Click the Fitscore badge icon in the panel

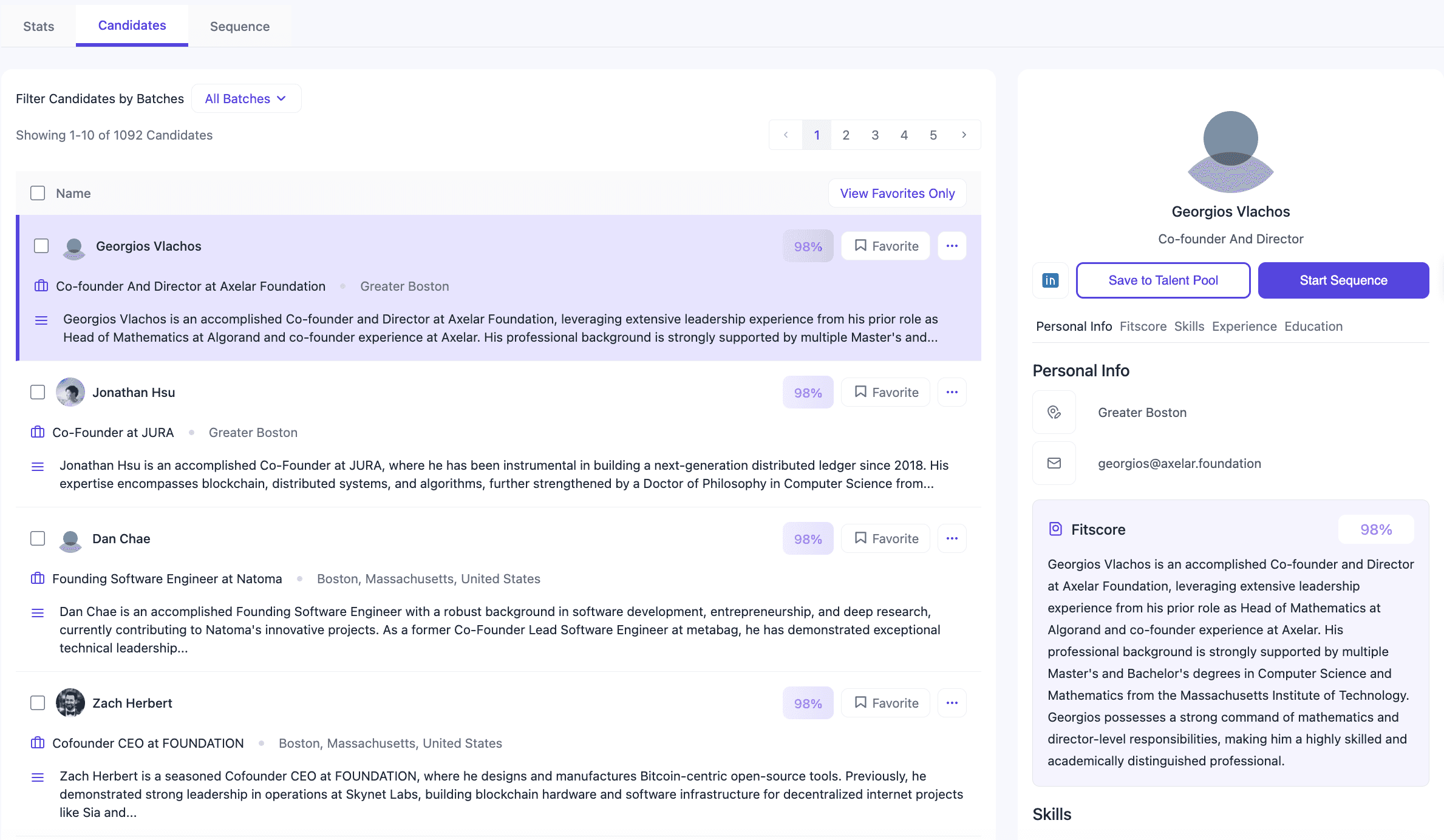[1055, 529]
